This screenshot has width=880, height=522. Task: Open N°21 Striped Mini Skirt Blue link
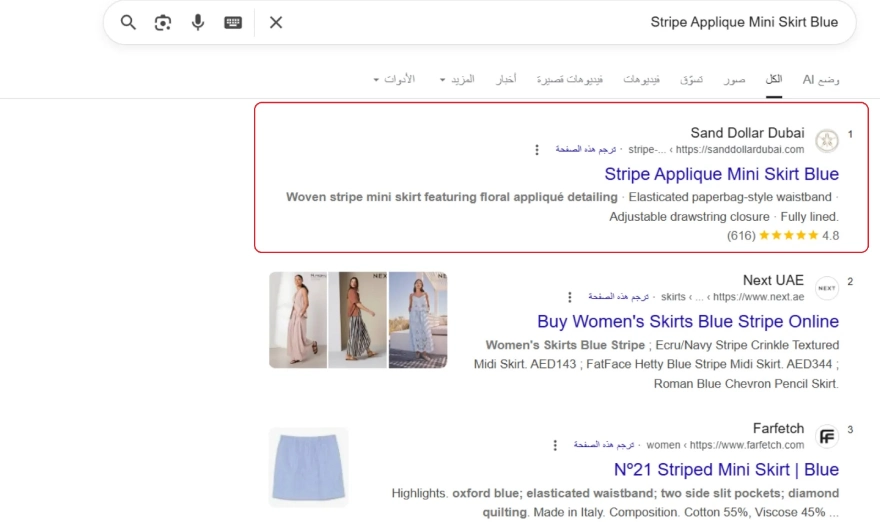coord(726,470)
